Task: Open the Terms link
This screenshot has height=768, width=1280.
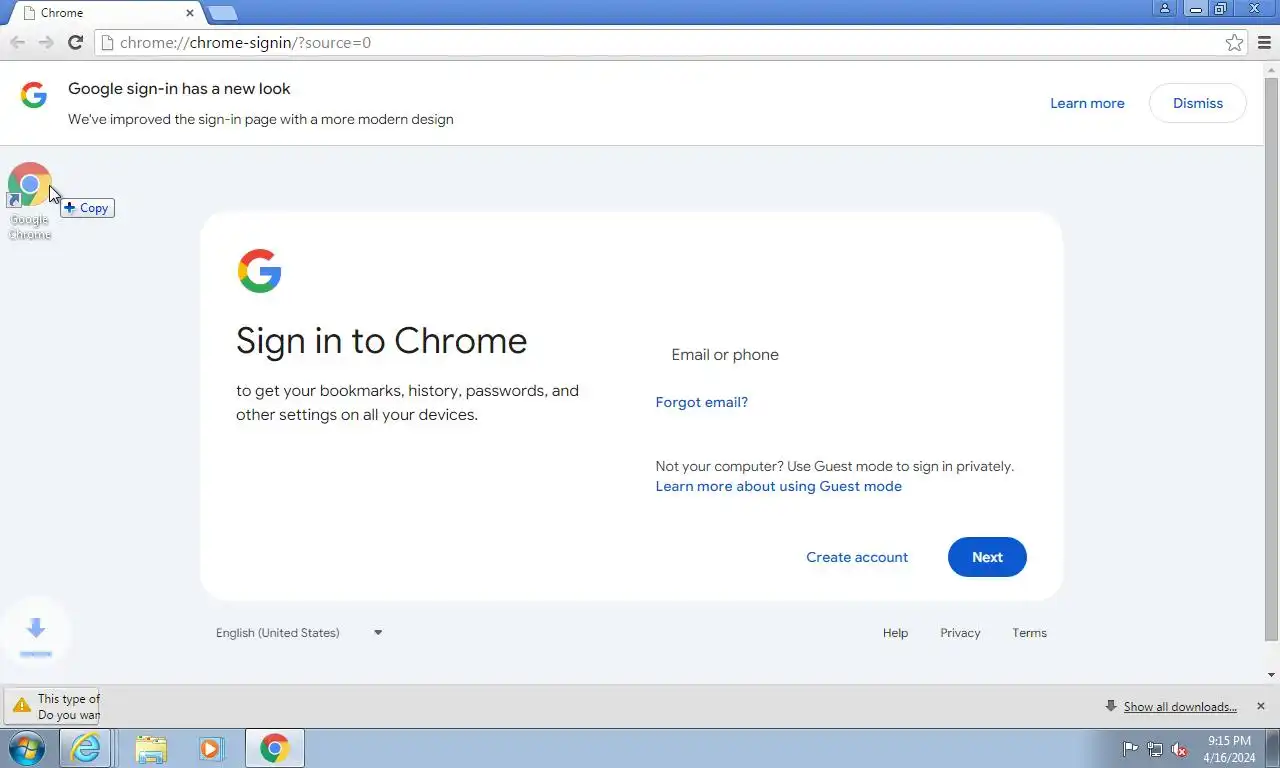Action: pyautogui.click(x=1029, y=633)
